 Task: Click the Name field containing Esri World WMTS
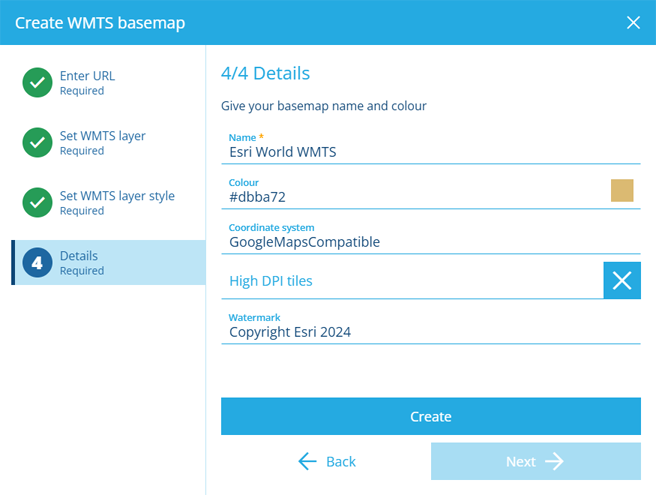(430, 148)
